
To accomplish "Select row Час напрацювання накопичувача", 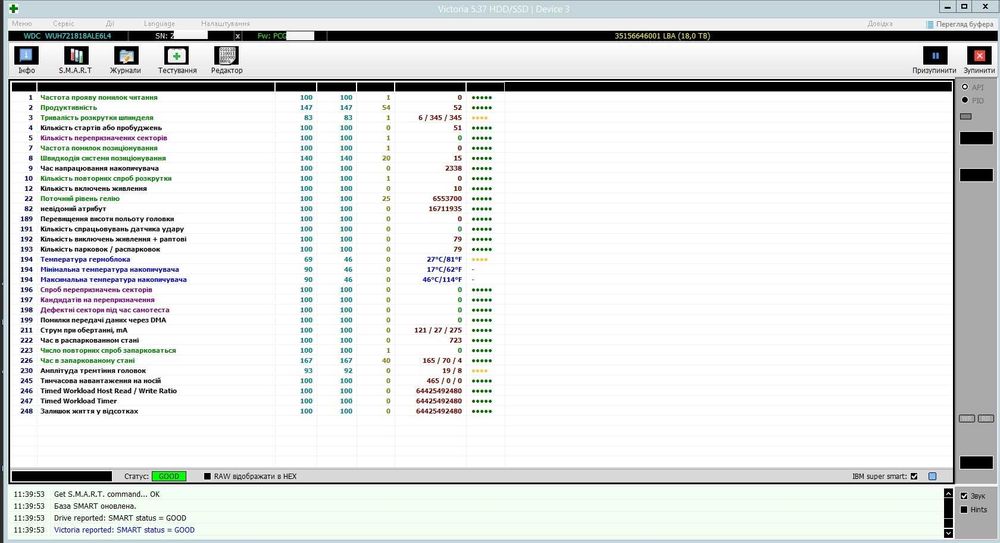I will click(482, 168).
